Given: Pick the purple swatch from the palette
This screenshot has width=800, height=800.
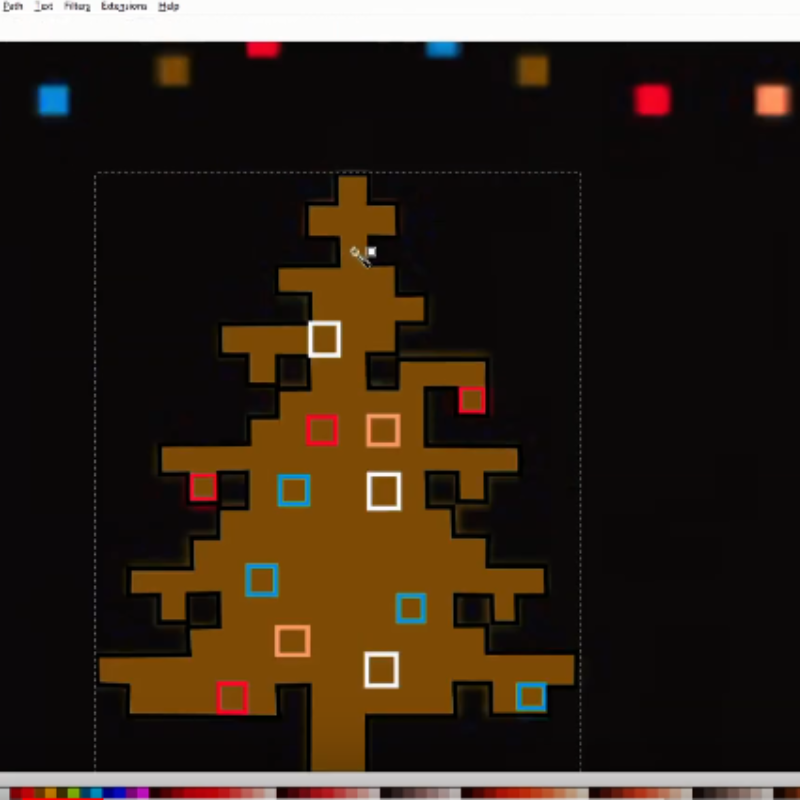Looking at the screenshot, I should coord(130,791).
